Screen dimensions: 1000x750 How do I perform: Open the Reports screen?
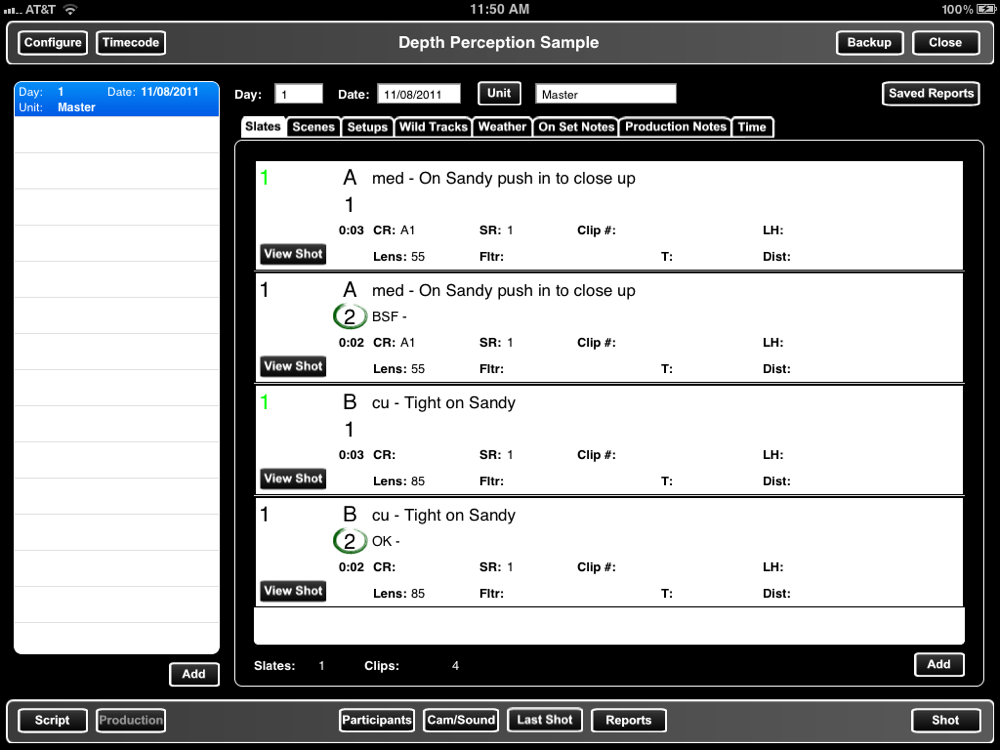(x=629, y=721)
